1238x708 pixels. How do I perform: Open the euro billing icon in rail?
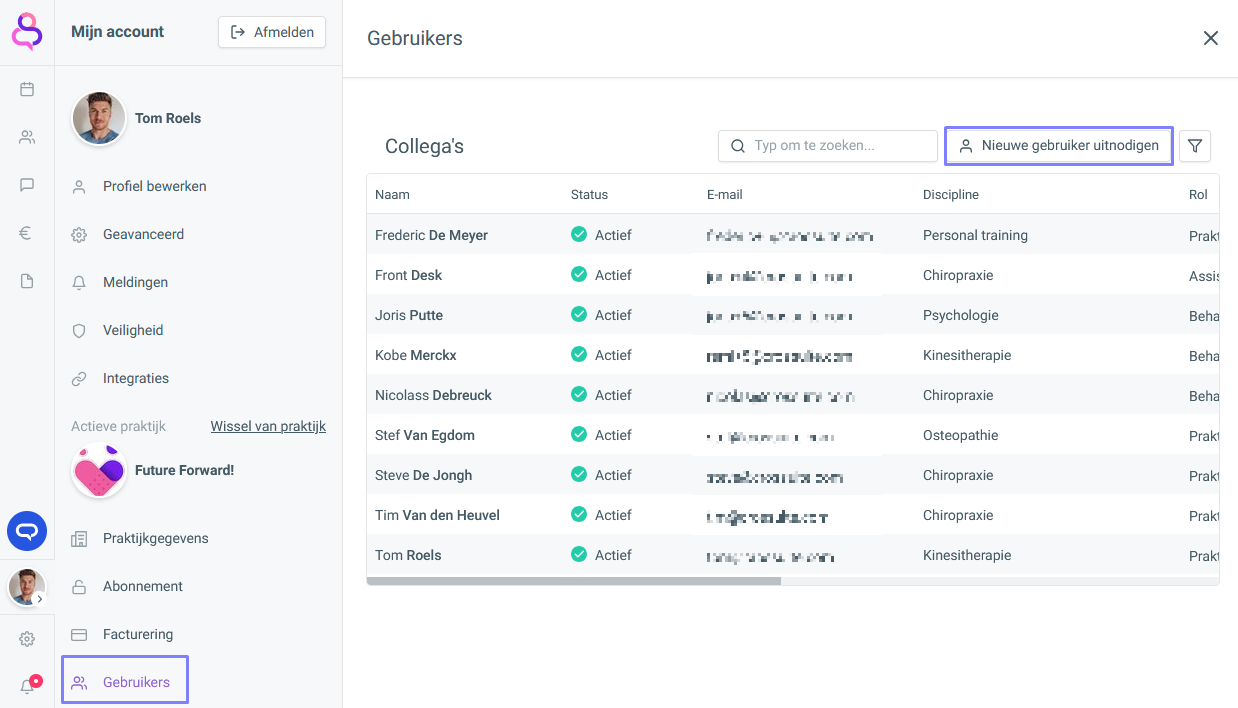point(27,233)
